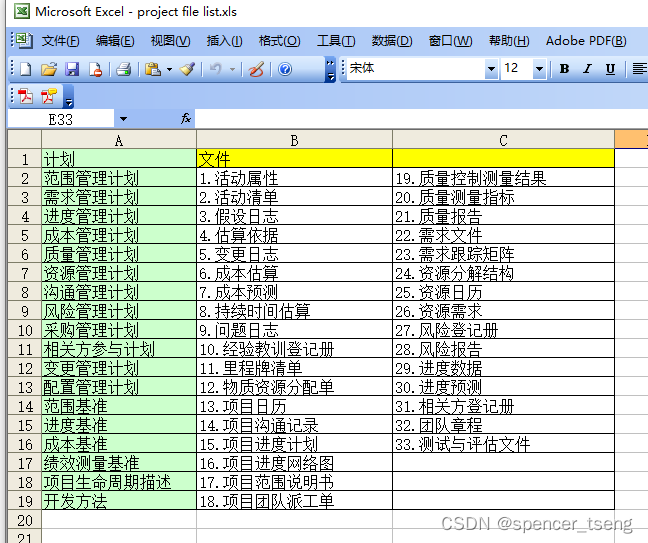The height and width of the screenshot is (543, 648).
Task: Expand PDF toolbar options arrow
Action: click(69, 97)
